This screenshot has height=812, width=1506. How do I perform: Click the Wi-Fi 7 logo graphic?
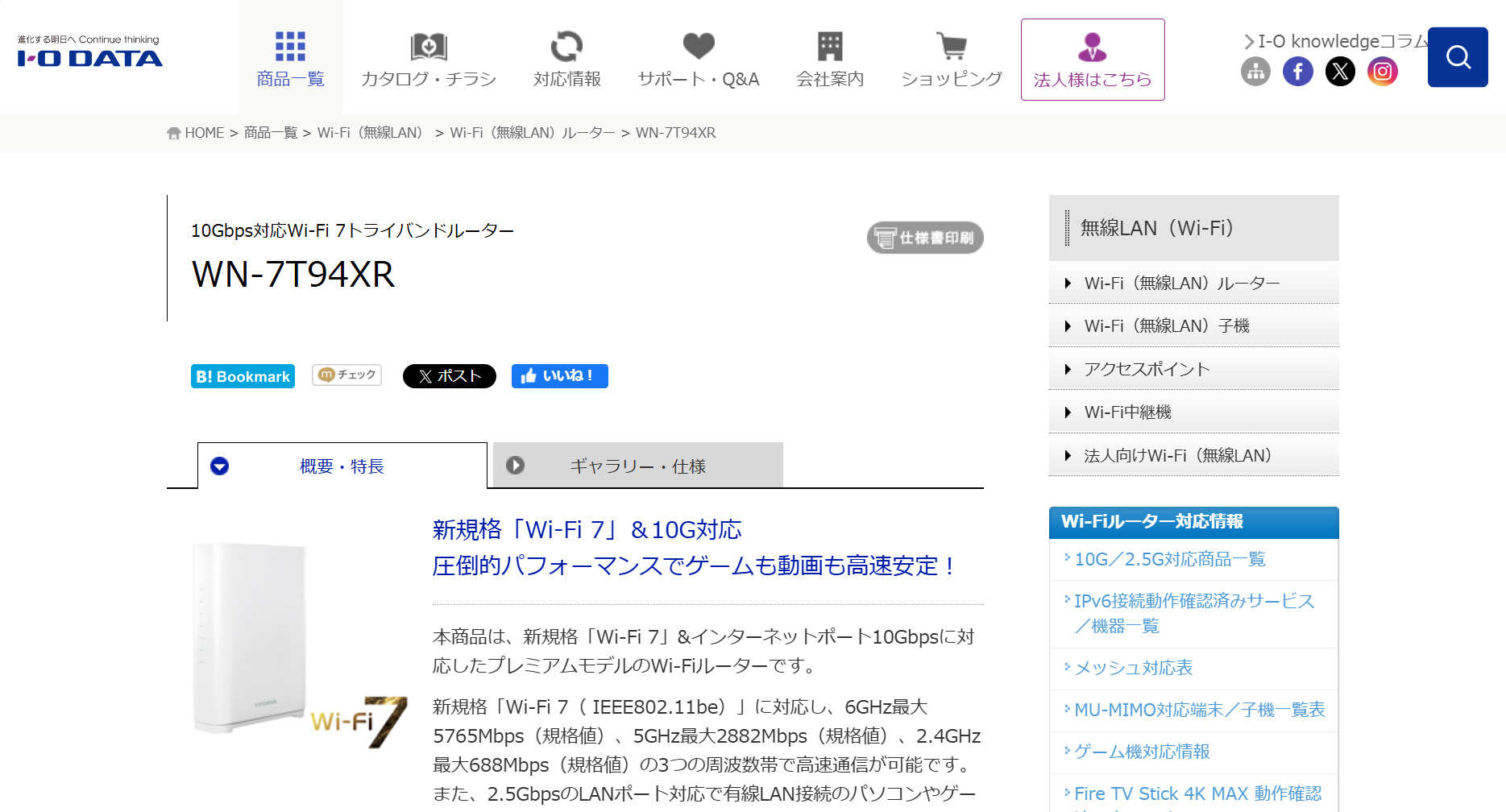[x=359, y=721]
